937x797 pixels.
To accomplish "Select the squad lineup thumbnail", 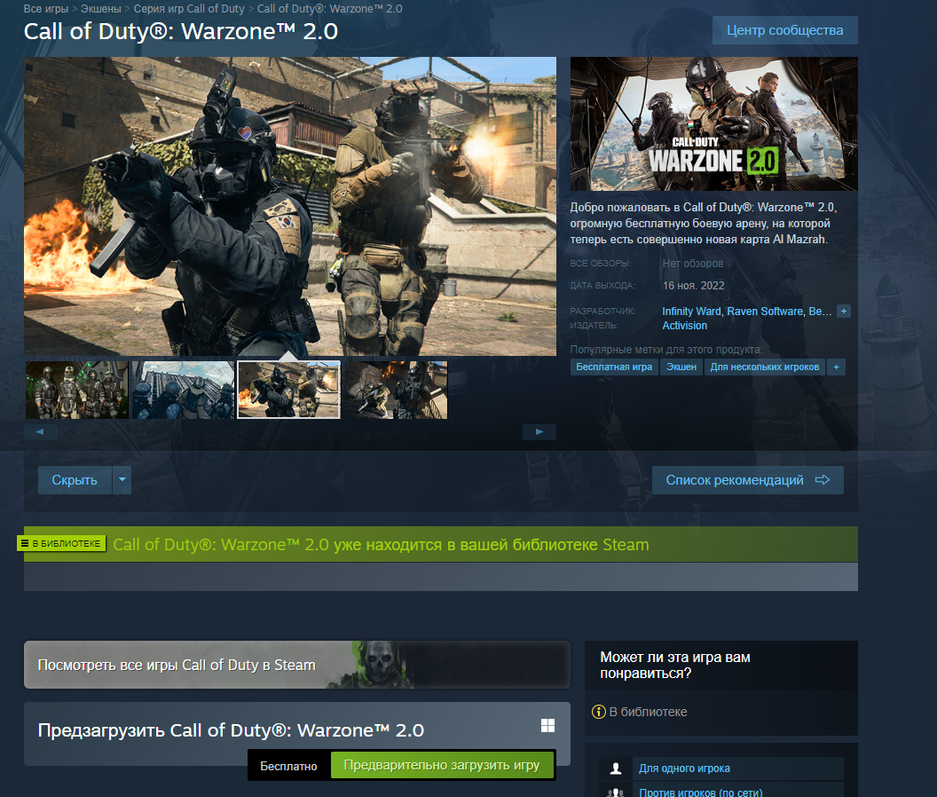I will point(77,390).
